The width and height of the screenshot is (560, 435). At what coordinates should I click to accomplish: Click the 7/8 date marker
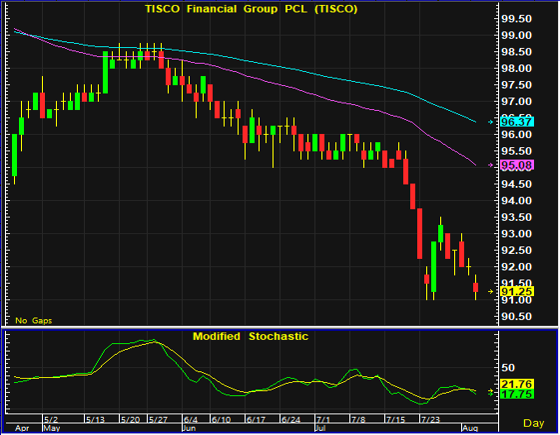tap(359, 419)
